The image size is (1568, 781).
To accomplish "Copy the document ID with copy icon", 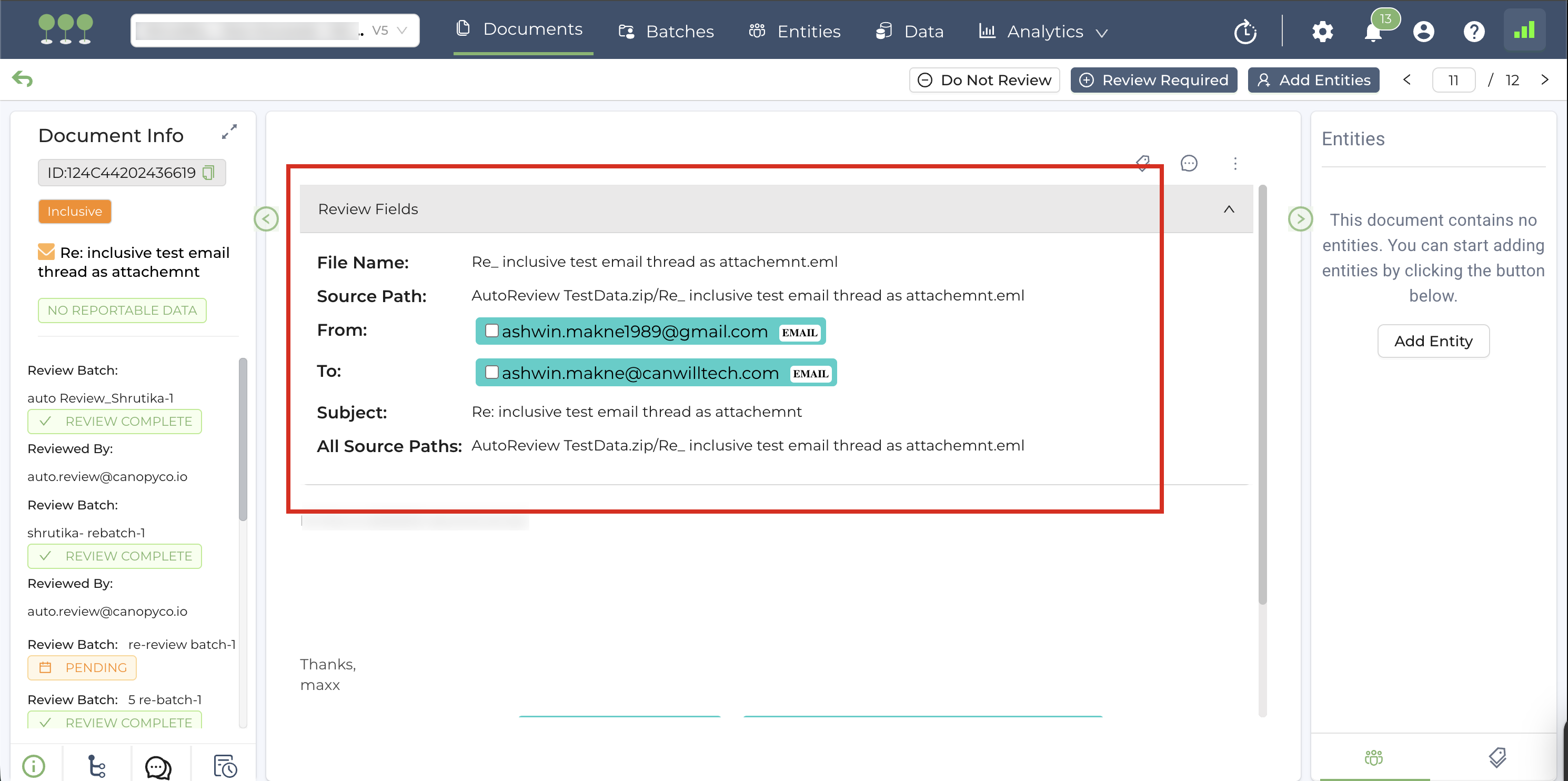I will point(208,173).
